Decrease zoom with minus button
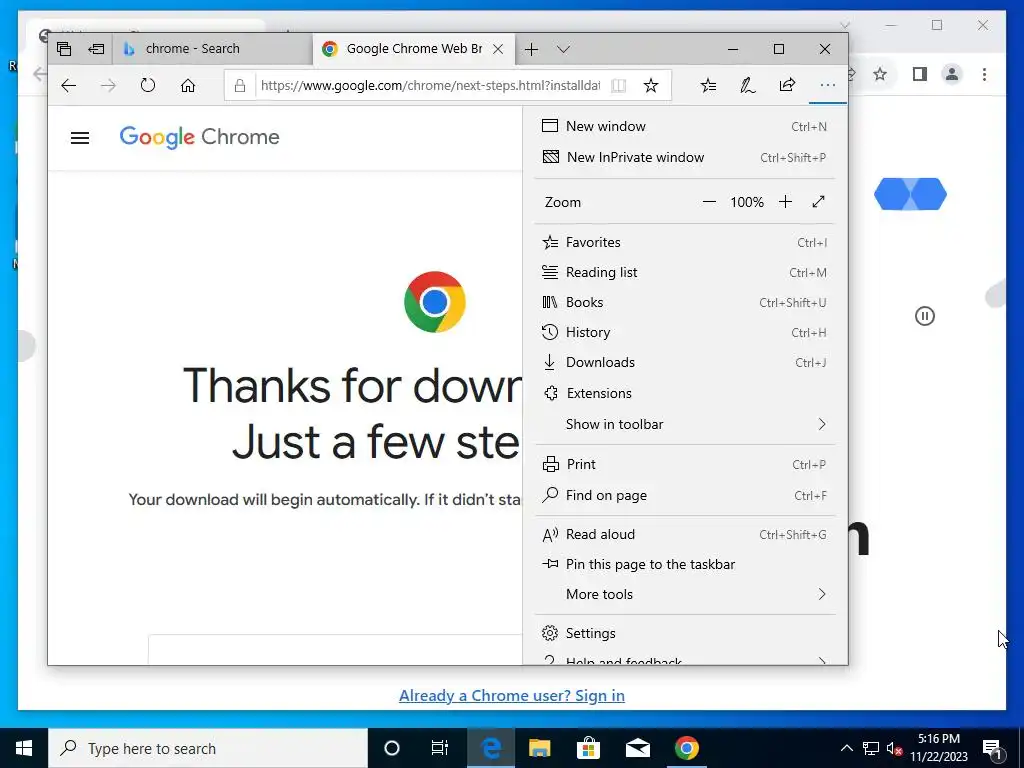This screenshot has width=1024, height=768. point(709,202)
